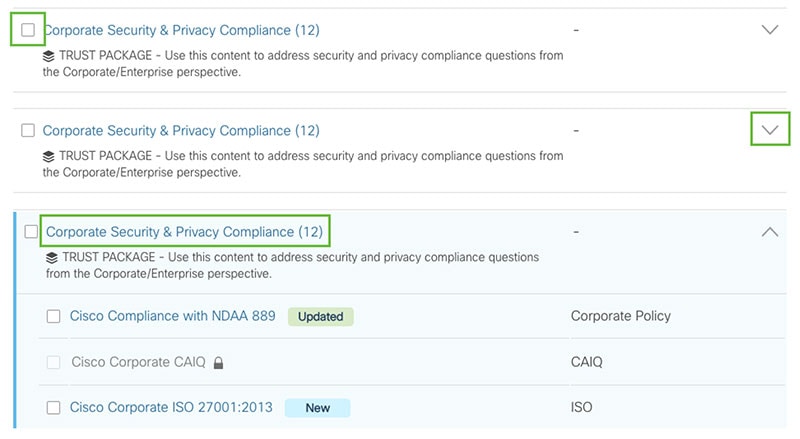Image resolution: width=800 pixels, height=439 pixels.
Task: Select the second Corporate Security package checkbox
Action: 28,130
